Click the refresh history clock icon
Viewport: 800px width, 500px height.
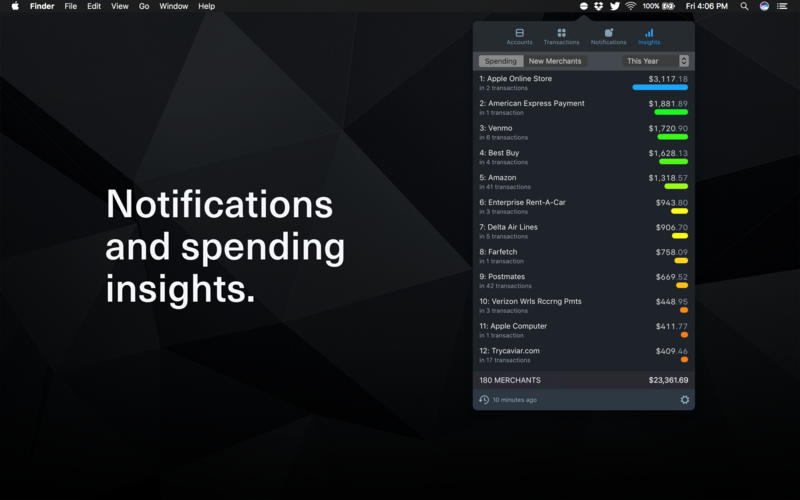tap(484, 400)
